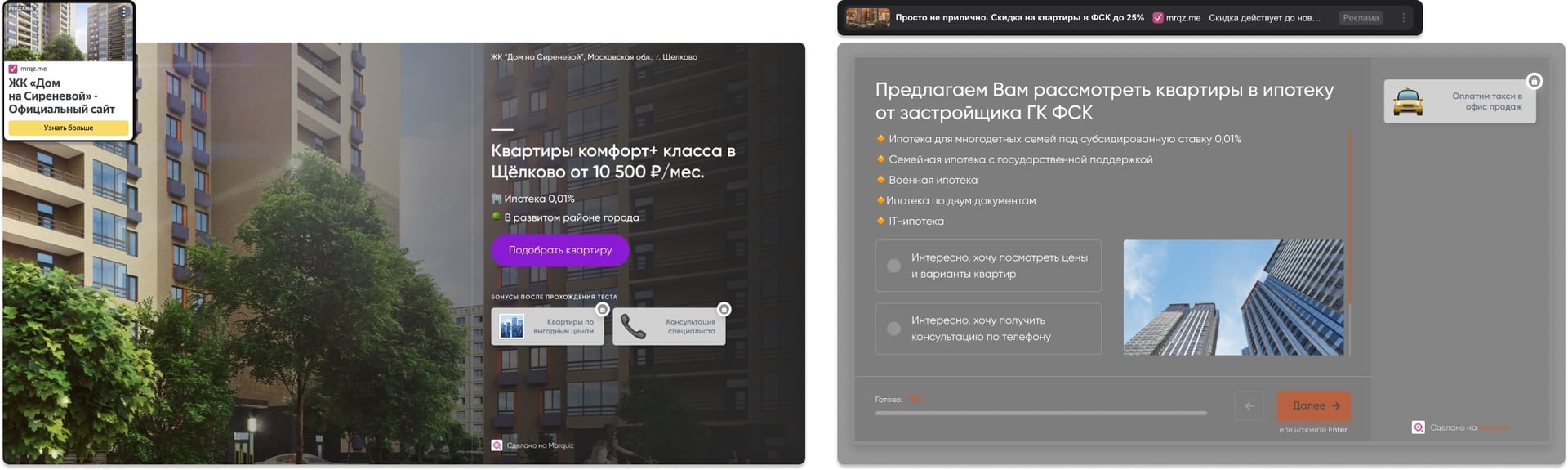Click the buildings icon on the apartments bonus card

pos(511,327)
